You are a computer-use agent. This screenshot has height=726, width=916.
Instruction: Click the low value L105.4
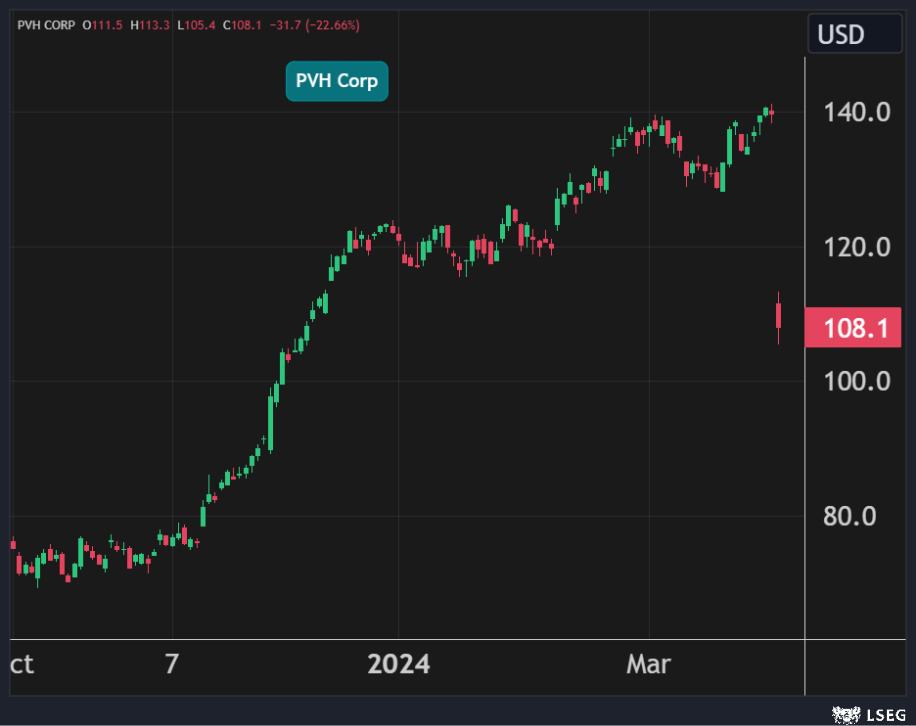click(196, 24)
